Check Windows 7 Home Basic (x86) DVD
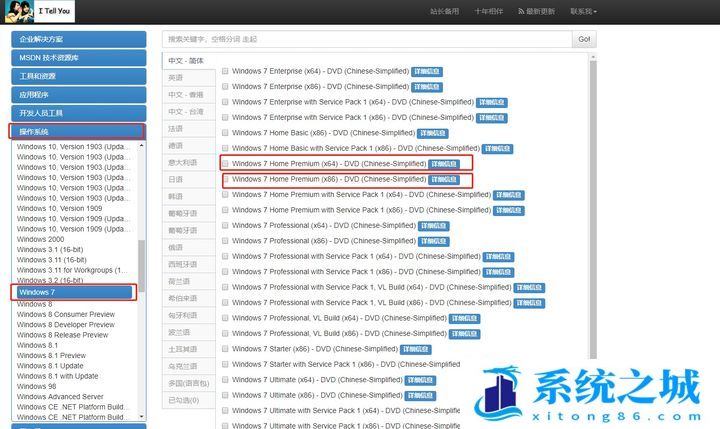Image resolution: width=720 pixels, height=429 pixels. click(x=225, y=133)
